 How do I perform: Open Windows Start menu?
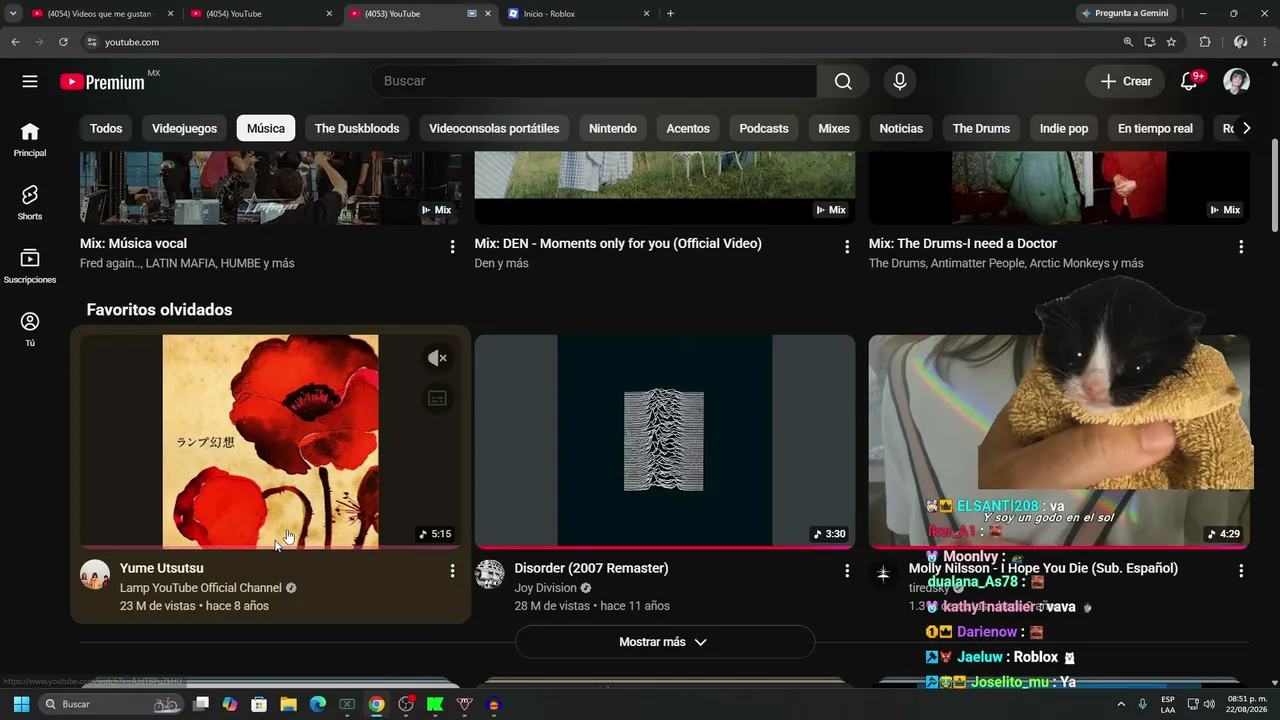coord(21,704)
